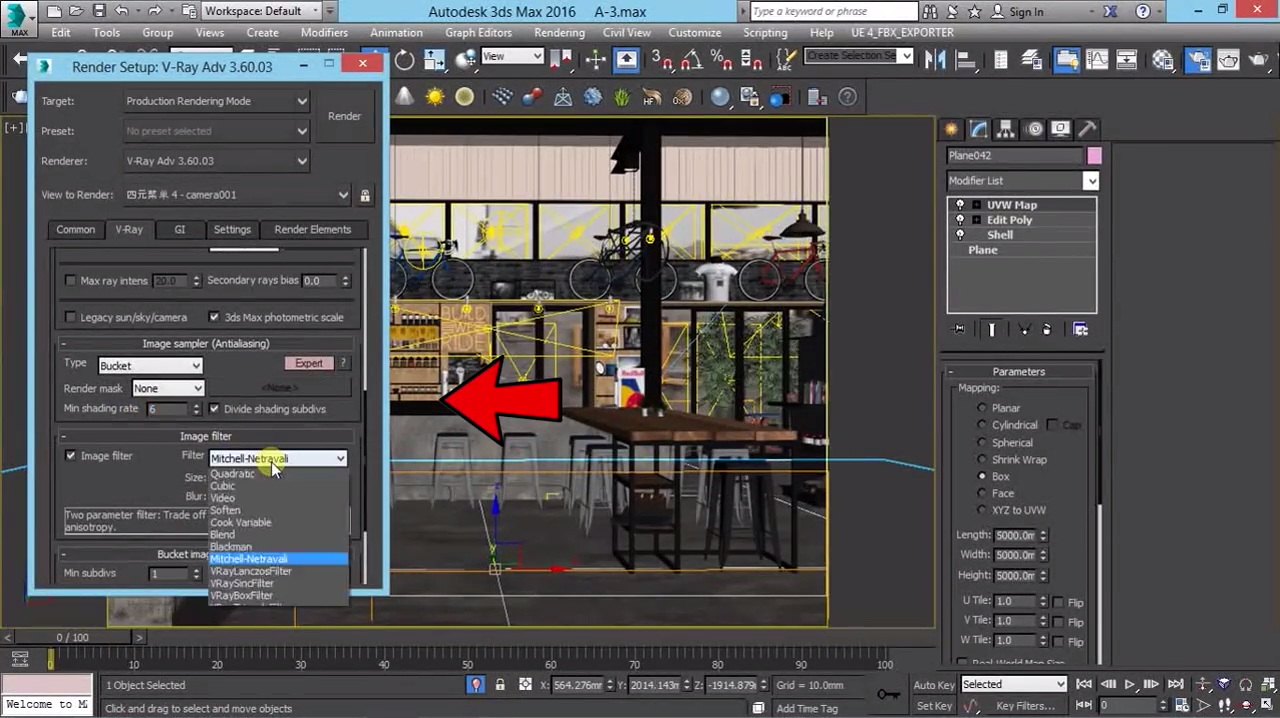The height and width of the screenshot is (718, 1280).
Task: Click the Plane042 object name field
Action: (1014, 155)
